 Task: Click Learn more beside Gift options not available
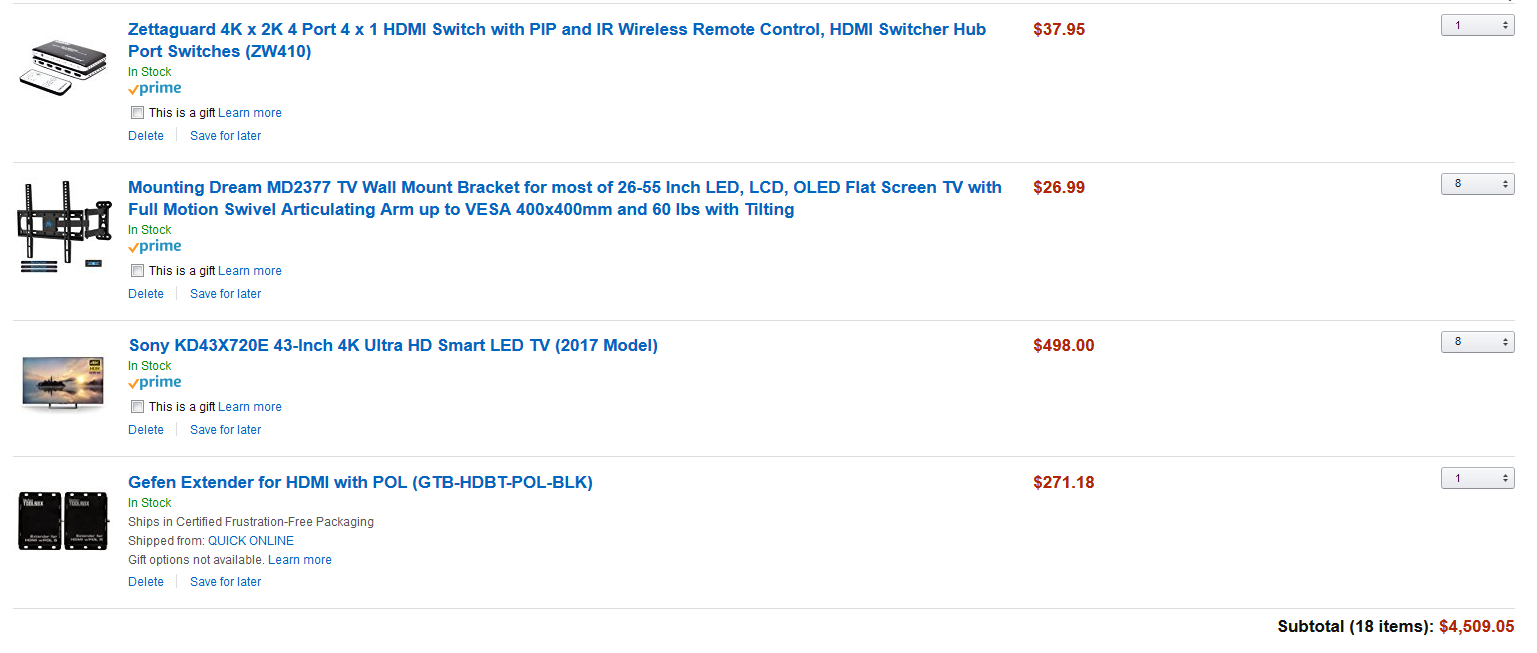pyautogui.click(x=300, y=560)
